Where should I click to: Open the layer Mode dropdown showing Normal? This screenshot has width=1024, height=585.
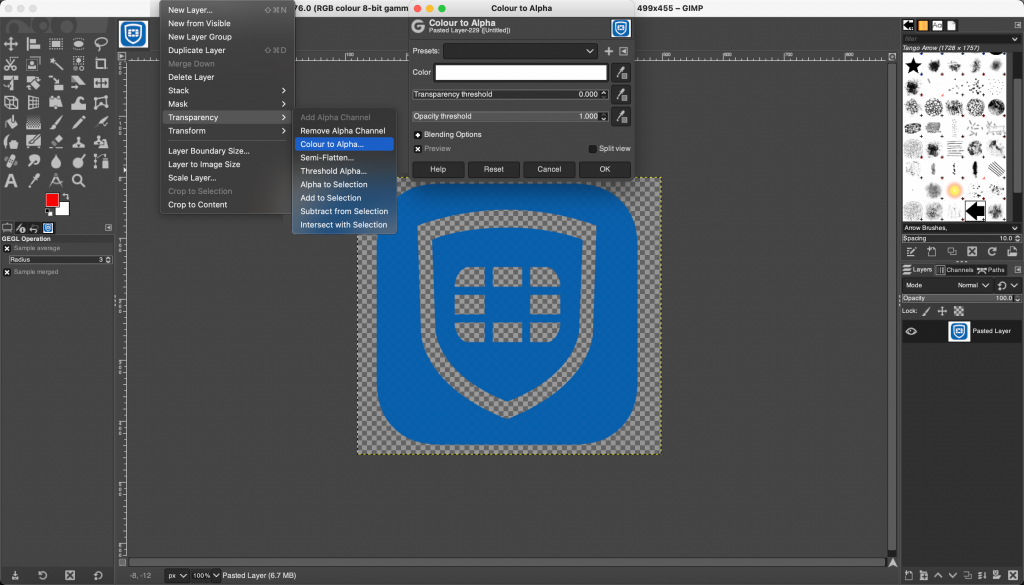[x=975, y=284]
